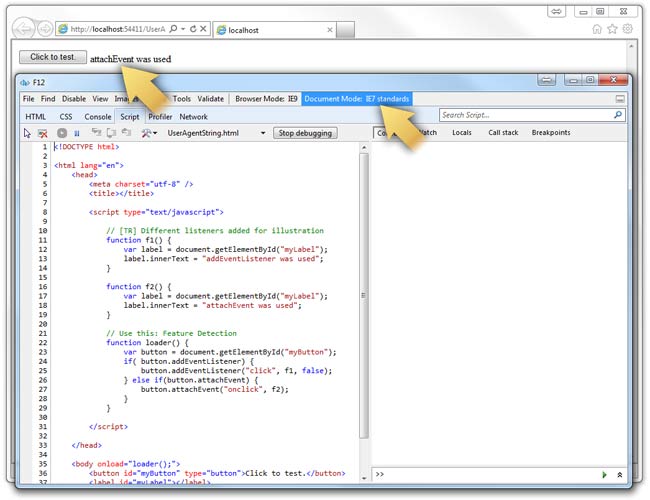Open the View menu

100,99
